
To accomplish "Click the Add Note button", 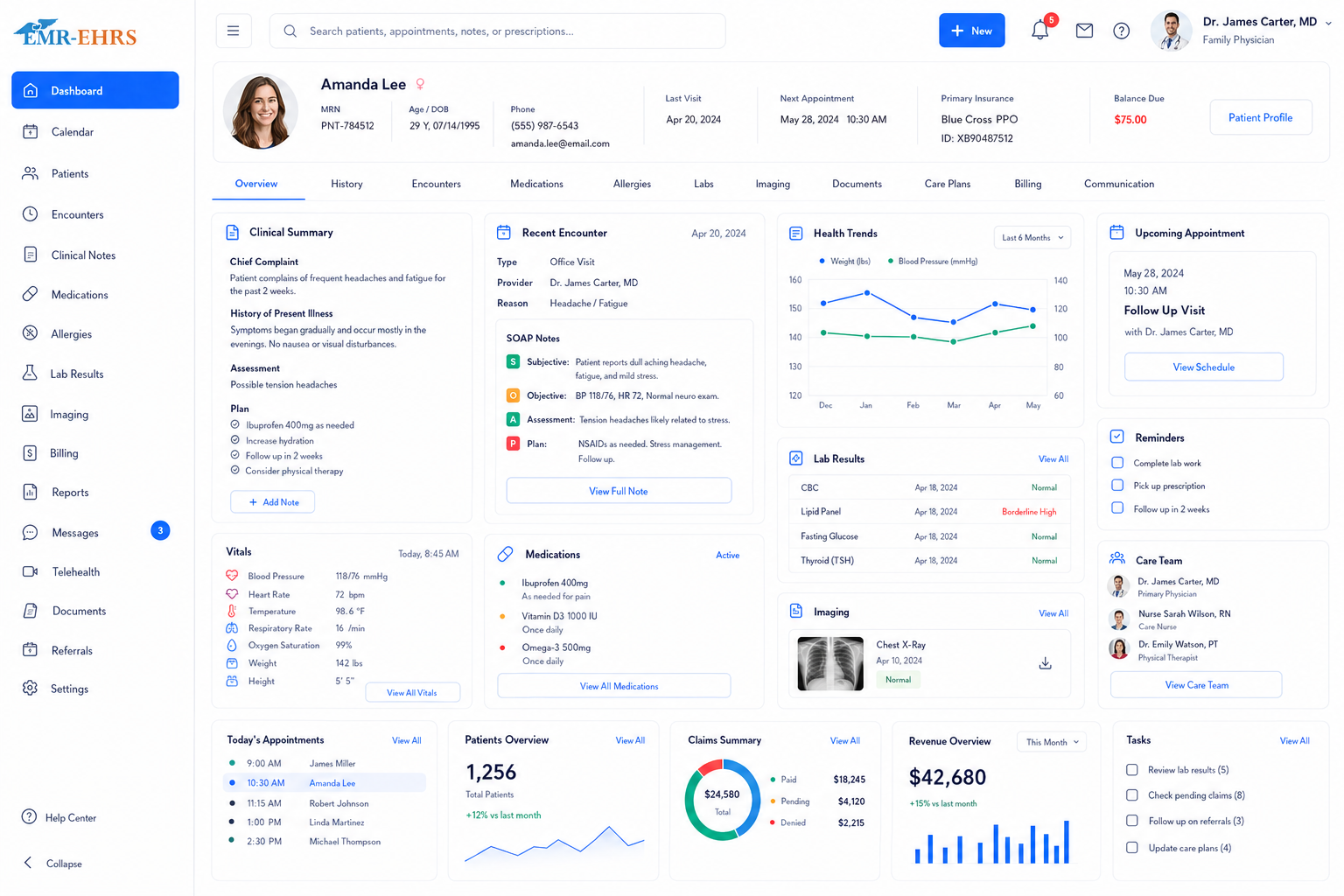I will [272, 501].
